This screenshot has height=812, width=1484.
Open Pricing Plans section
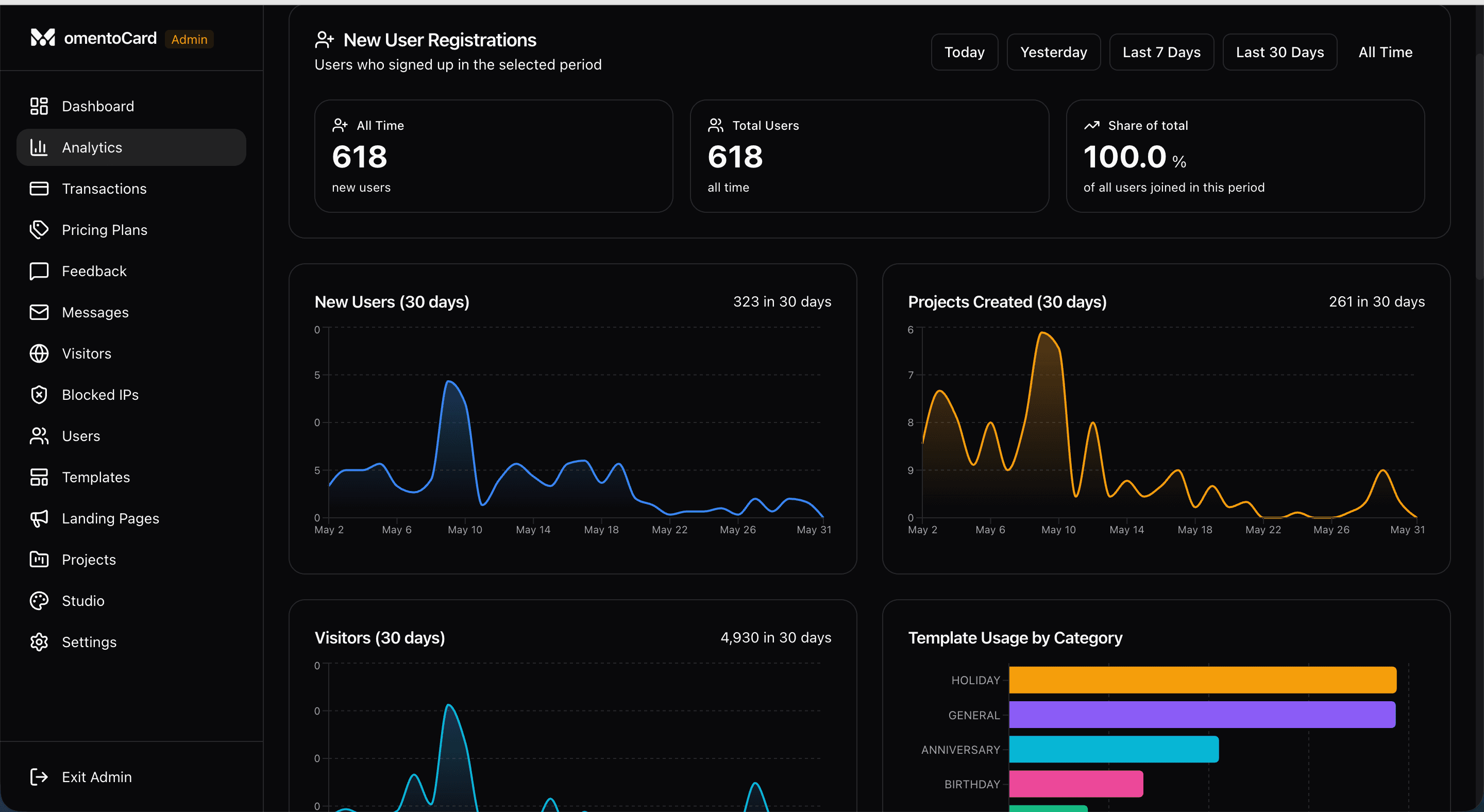tap(131, 230)
